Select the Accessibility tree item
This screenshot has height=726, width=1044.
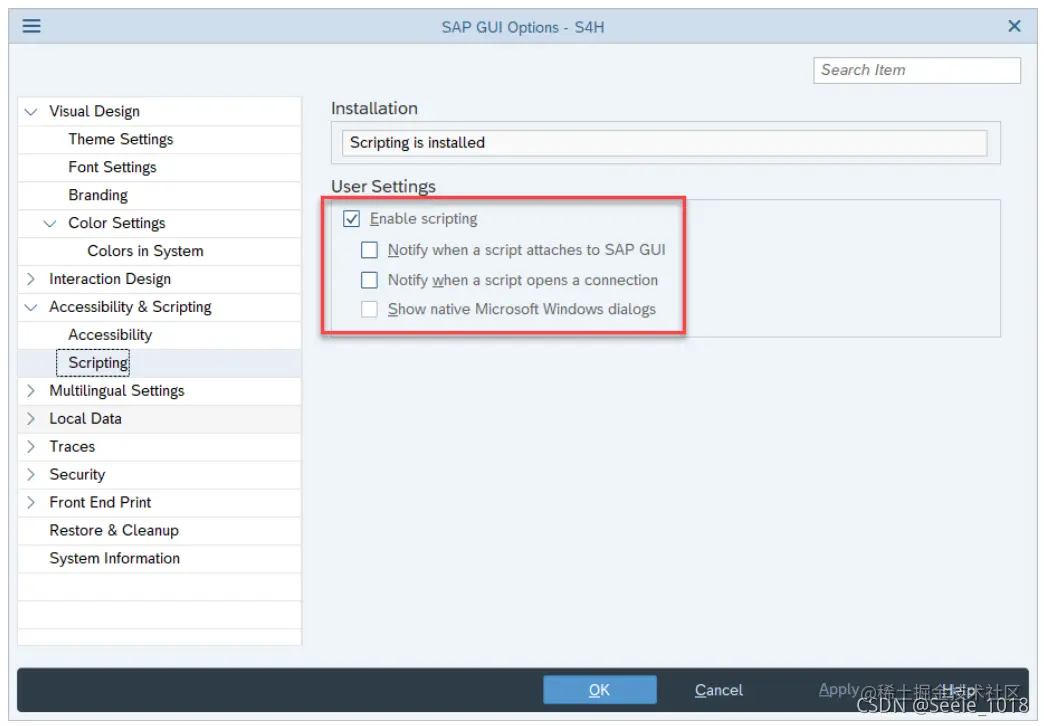(x=110, y=335)
